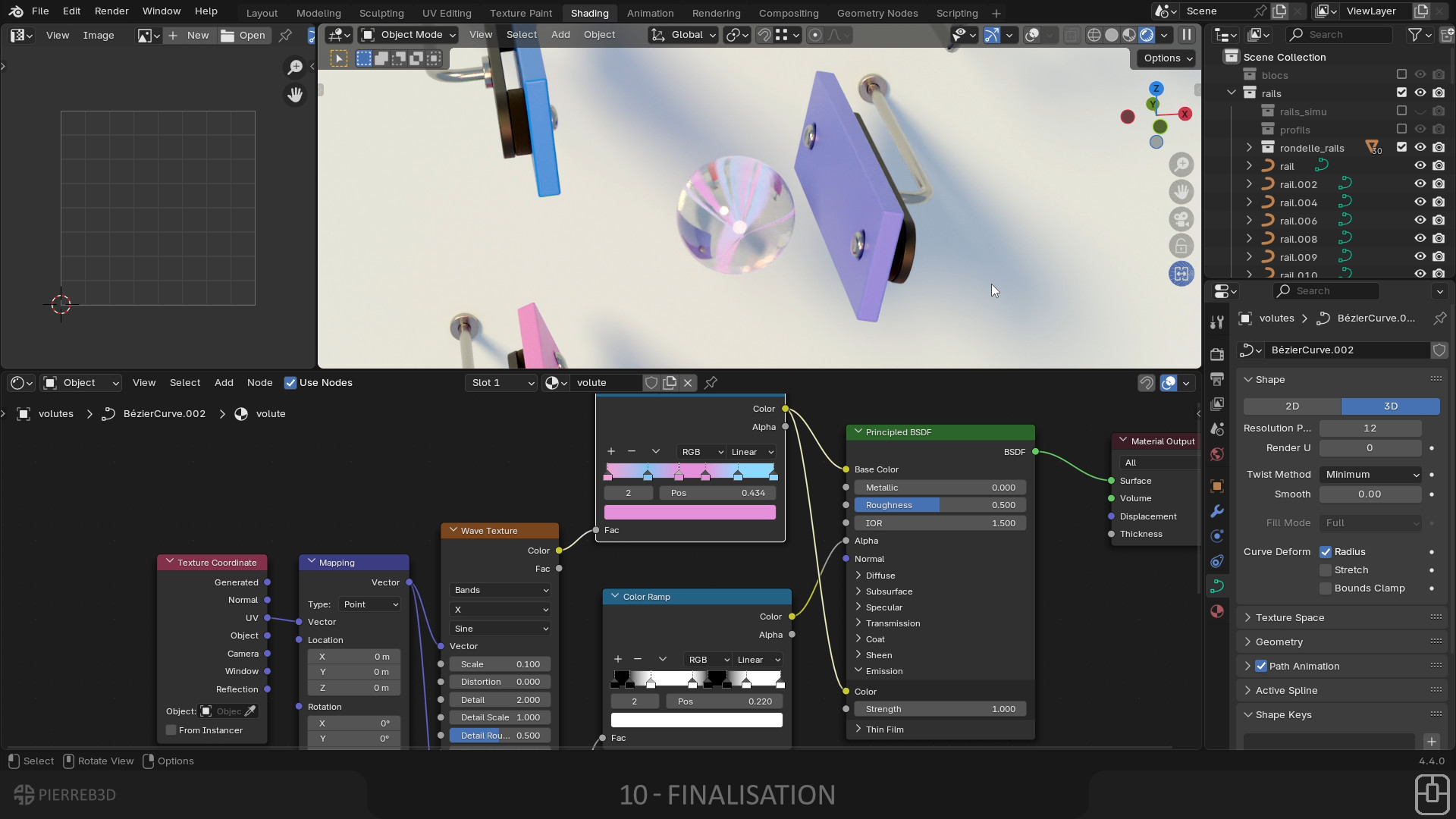Click the New image button

[x=190, y=35]
